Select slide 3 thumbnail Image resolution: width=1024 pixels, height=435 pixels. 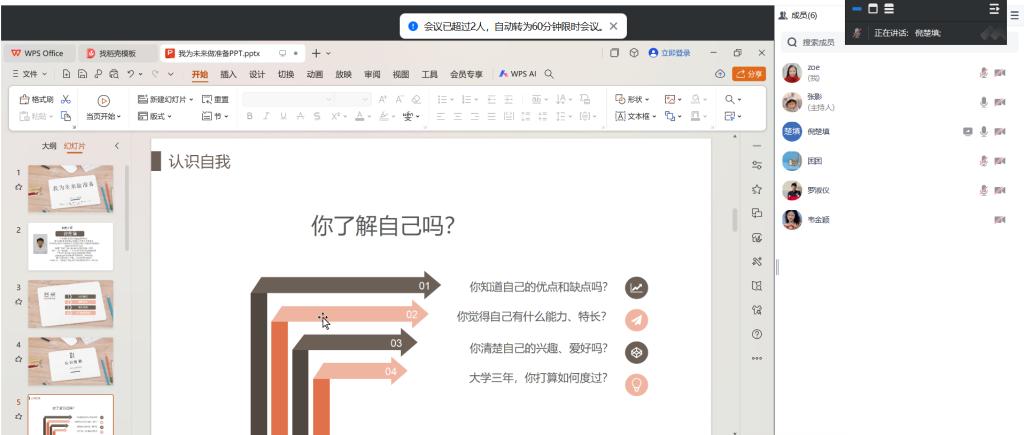pyautogui.click(x=71, y=304)
